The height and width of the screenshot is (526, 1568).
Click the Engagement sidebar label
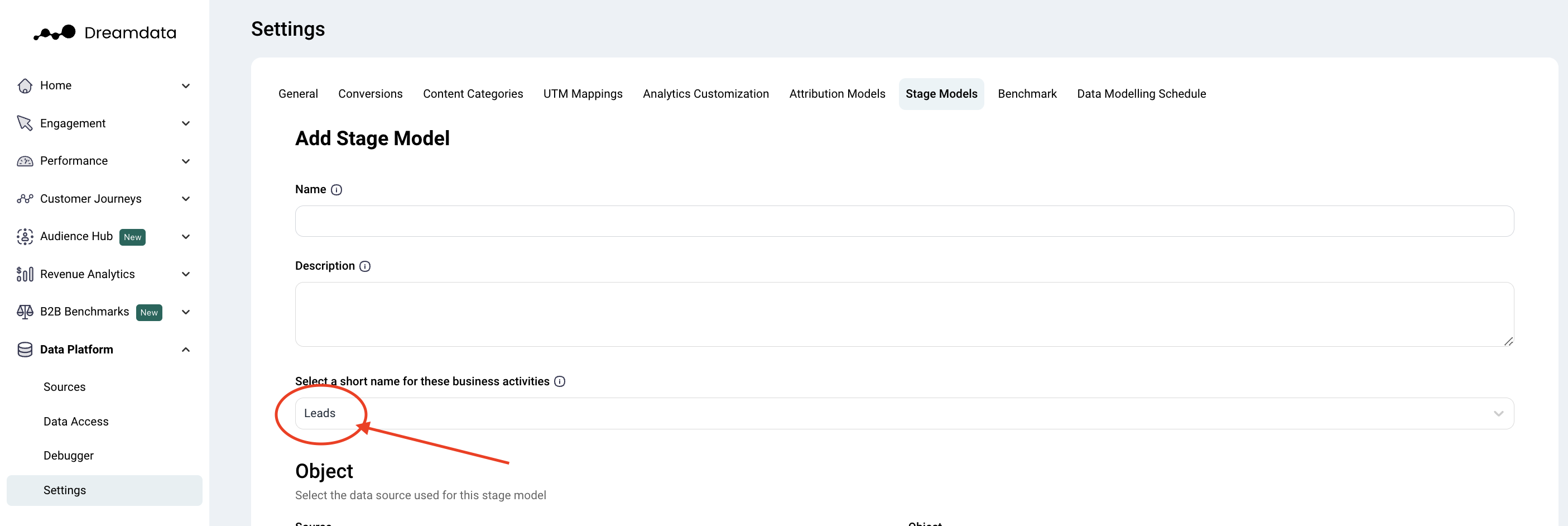pyautogui.click(x=73, y=123)
